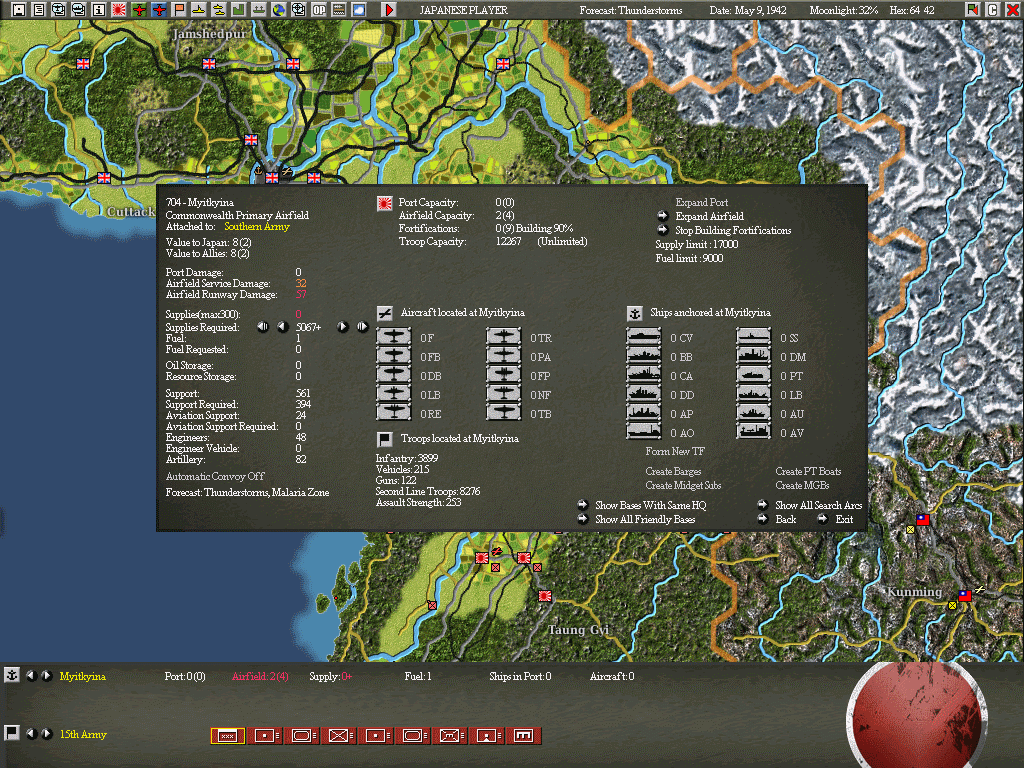Viewport: 1024px width, 768px height.
Task: Select the XXX army HQ unit icon
Action: [227, 735]
